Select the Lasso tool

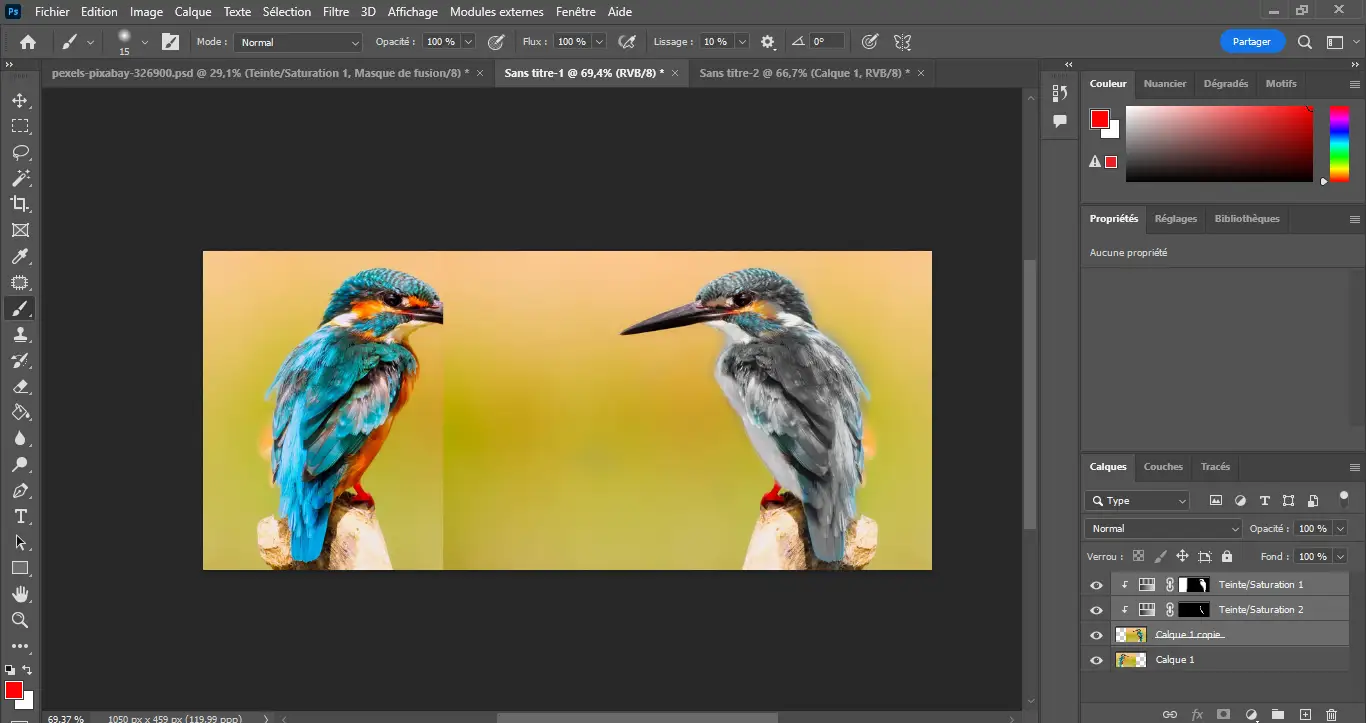pyautogui.click(x=20, y=152)
